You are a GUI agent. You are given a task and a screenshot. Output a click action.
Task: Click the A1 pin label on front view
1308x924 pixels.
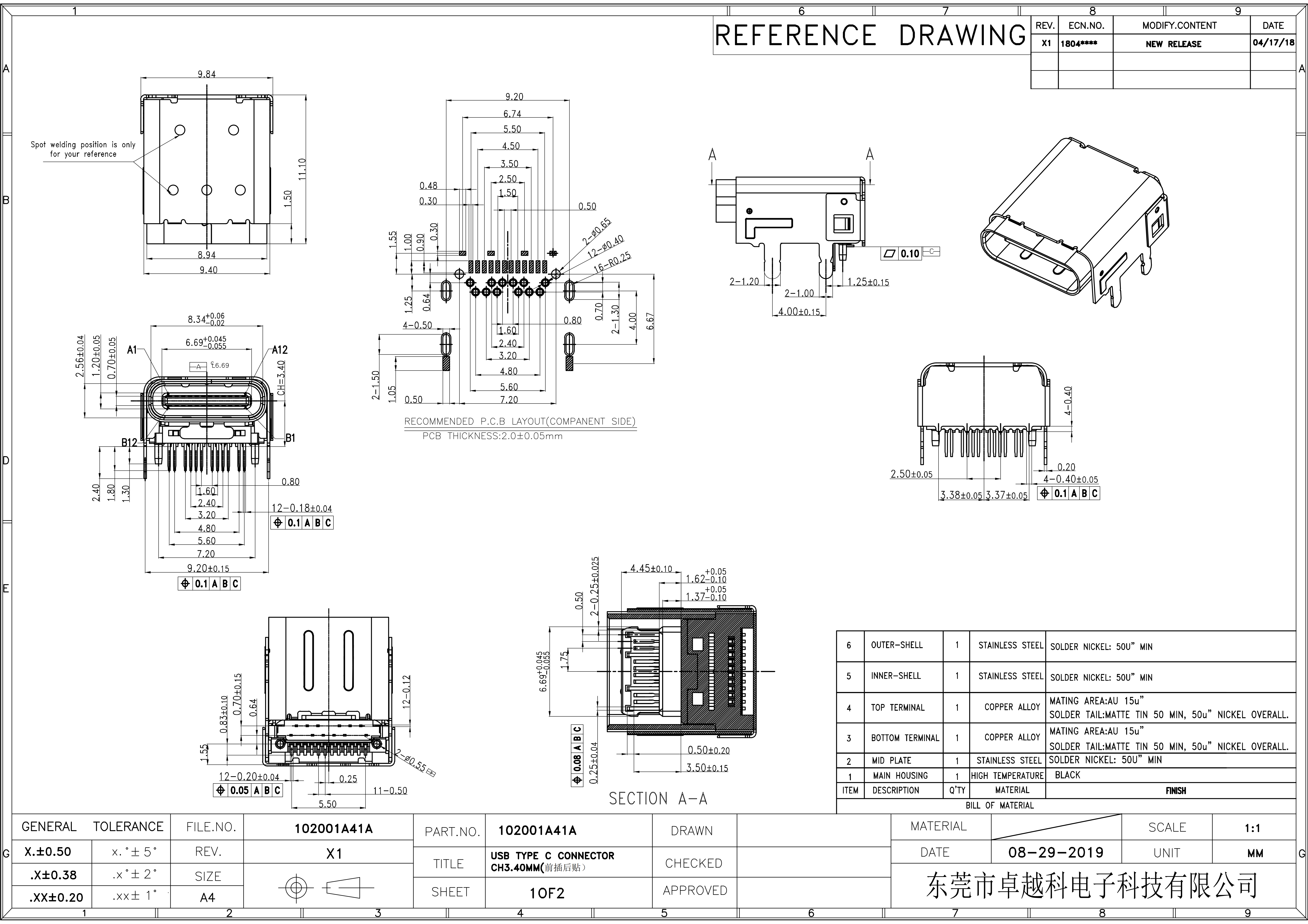[132, 350]
